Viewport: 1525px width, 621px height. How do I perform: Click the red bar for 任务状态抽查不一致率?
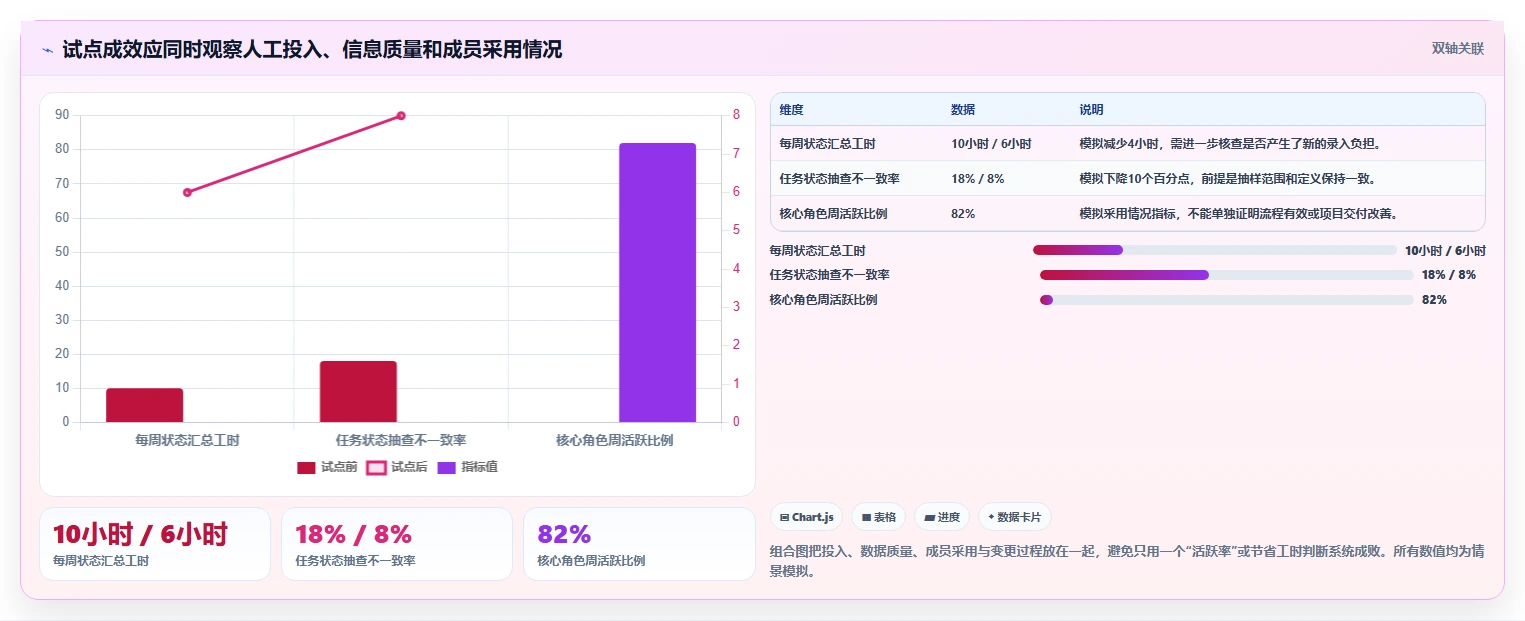point(358,391)
